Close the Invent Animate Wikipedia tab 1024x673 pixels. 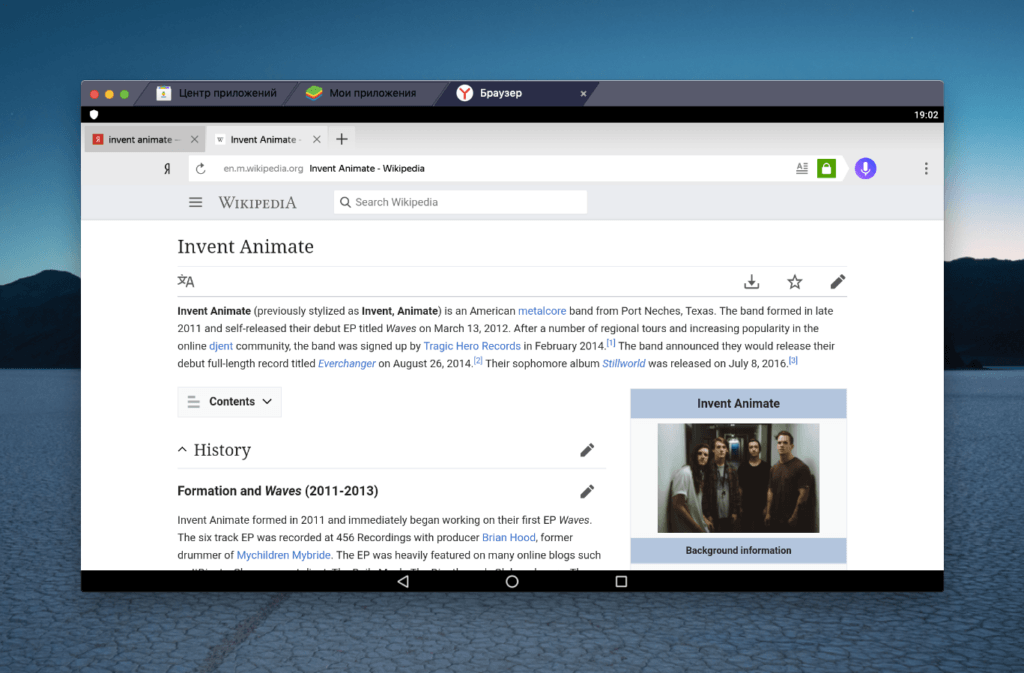pos(317,140)
